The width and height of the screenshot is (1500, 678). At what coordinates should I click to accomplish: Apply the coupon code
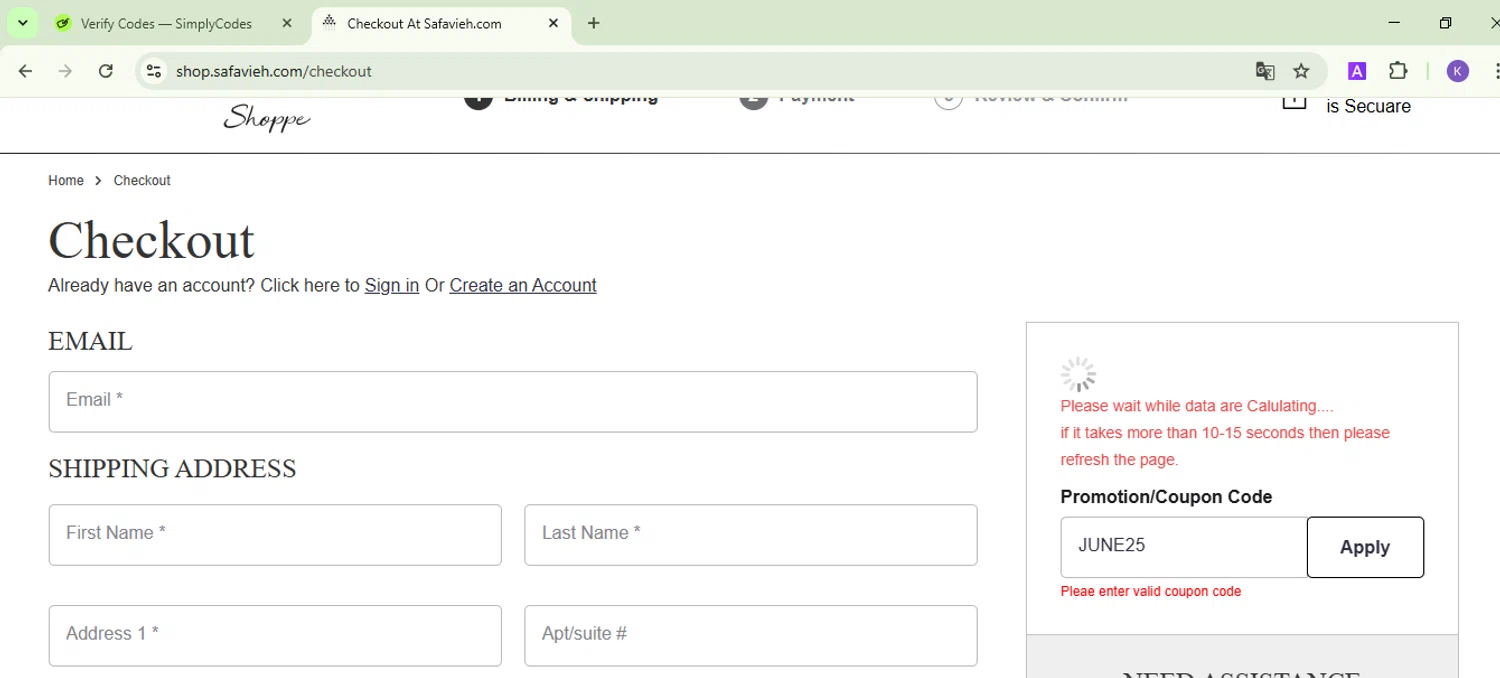point(1365,547)
